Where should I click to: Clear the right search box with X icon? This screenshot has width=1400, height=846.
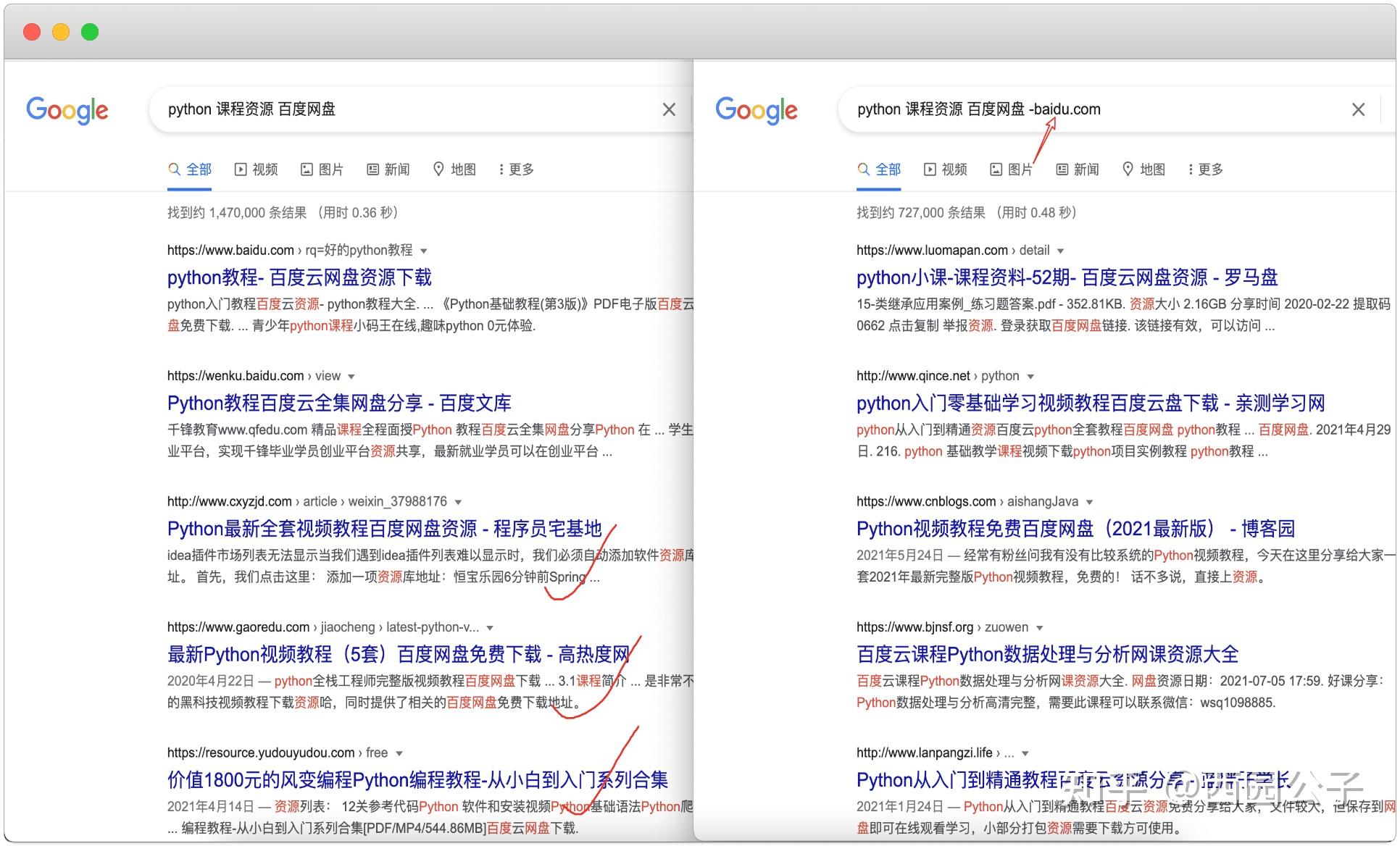(1358, 109)
